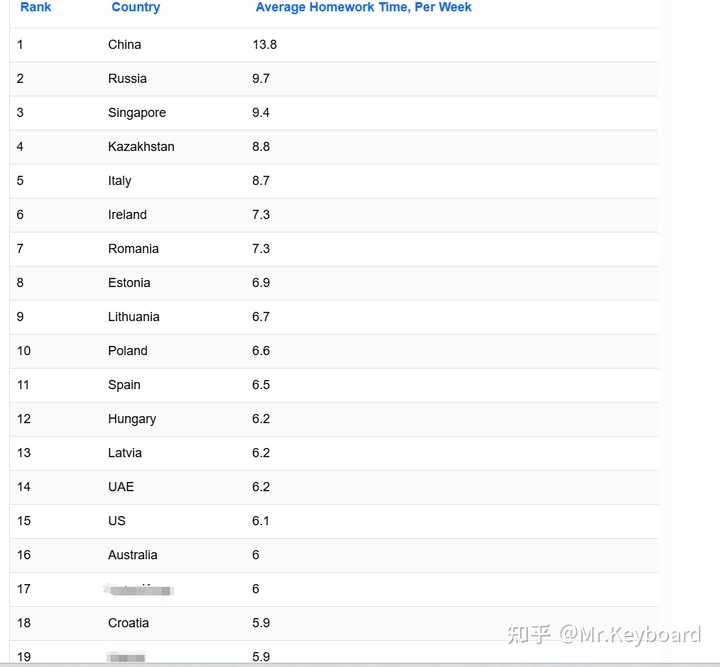Click the Average Homework Time header
The width and height of the screenshot is (720, 667).
pyautogui.click(x=363, y=7)
